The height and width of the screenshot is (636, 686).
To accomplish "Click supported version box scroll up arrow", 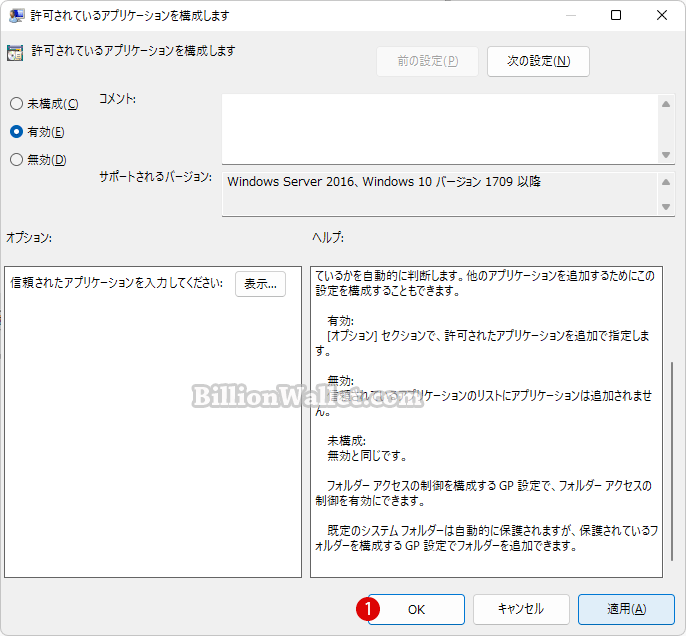I will [x=666, y=182].
